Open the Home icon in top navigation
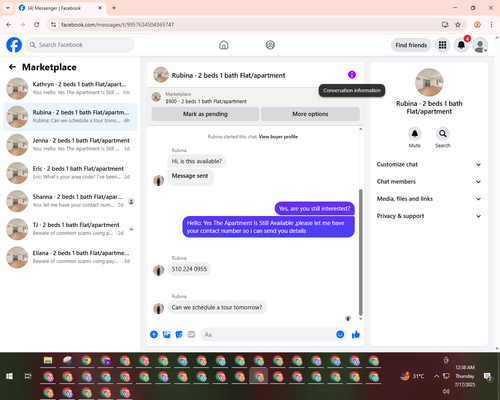 224,45
